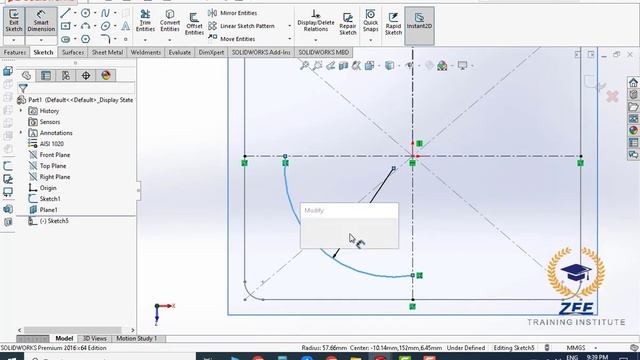Open the DisplayManager color ball tab
Viewport: 640px width, 360px height.
click(x=106, y=75)
